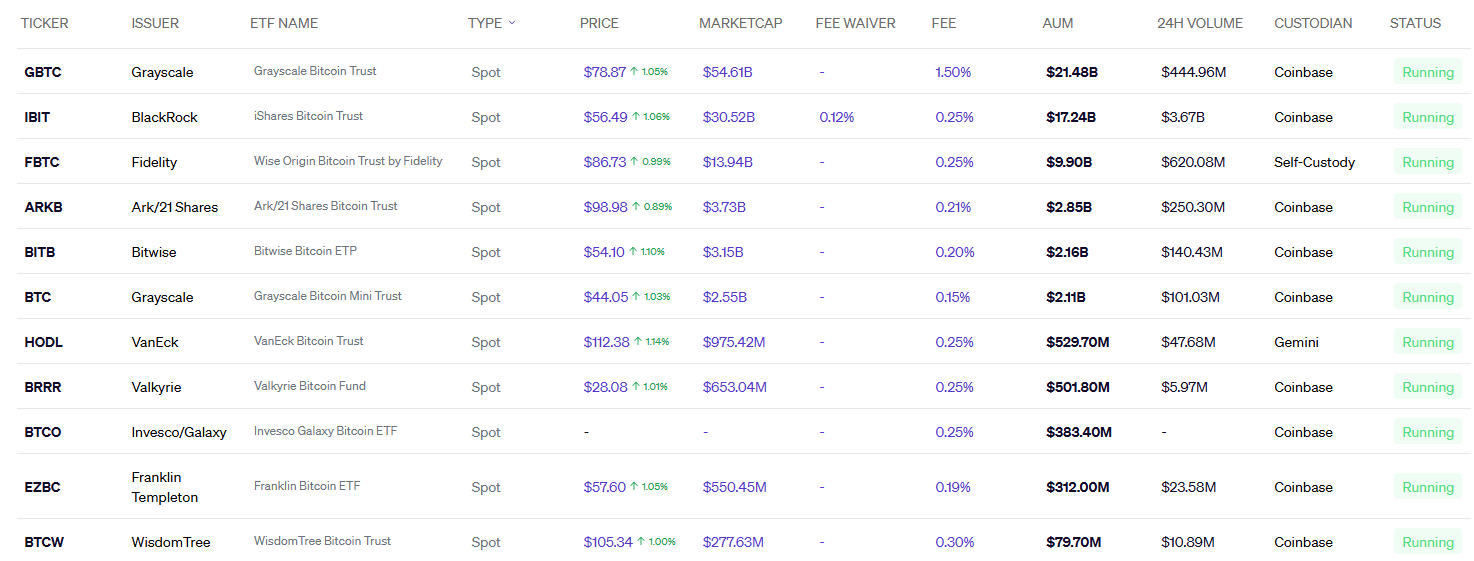
Task: Open the iShares Bitcoin Trust ETF name
Action: tap(308, 116)
